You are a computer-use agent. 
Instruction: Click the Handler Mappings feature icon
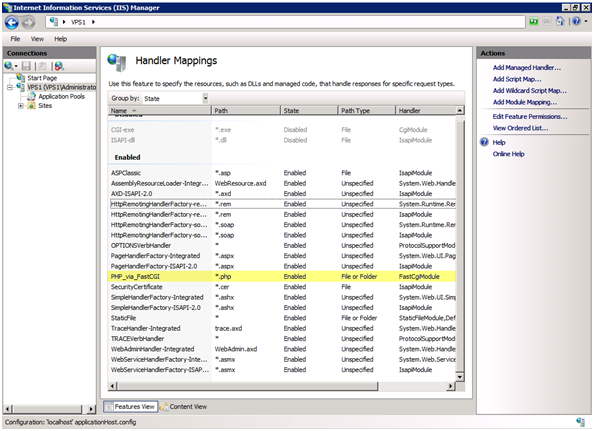tap(117, 62)
